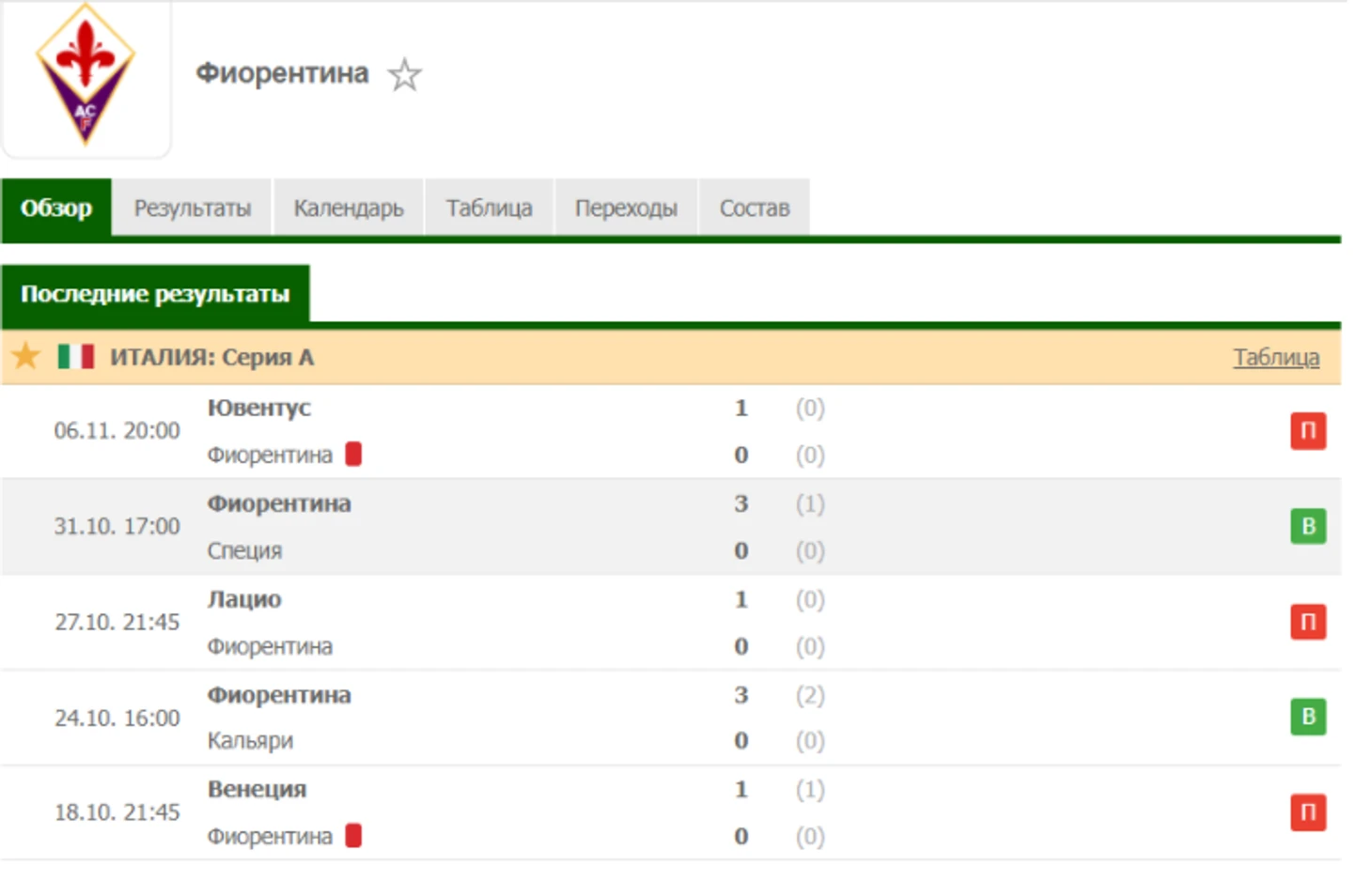
Task: Open the Фиорентина vs Специя match row
Action: tap(564, 526)
